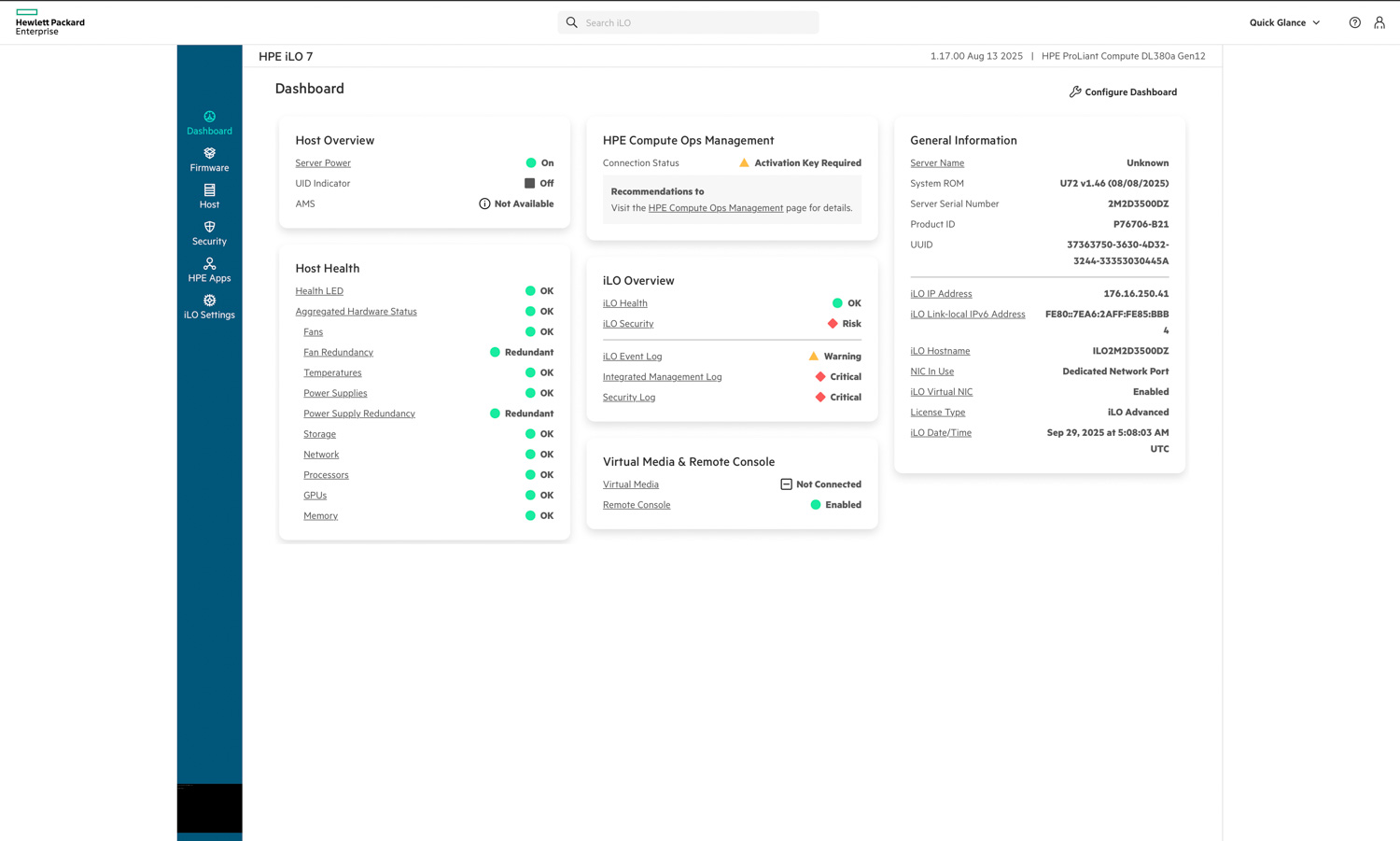Open the Integrated Management Log link
Screen dimensions: 1400x841
[x=662, y=377]
